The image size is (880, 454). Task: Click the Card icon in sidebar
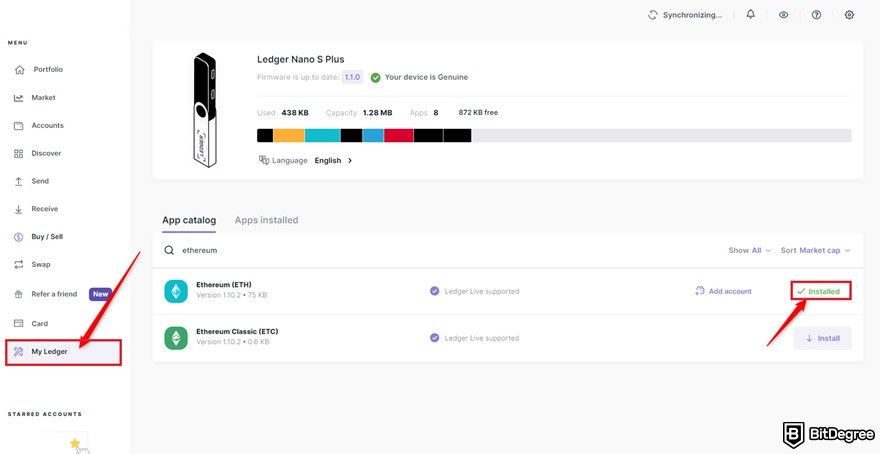19,323
